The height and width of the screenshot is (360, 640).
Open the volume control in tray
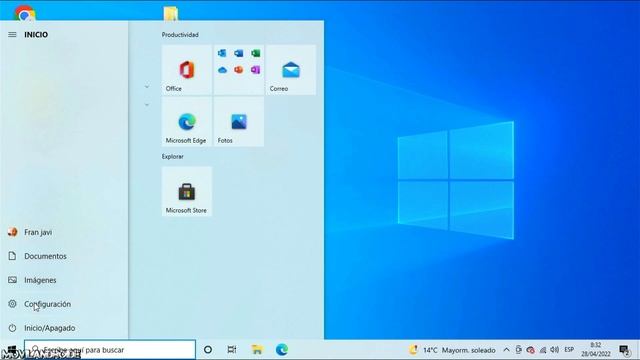point(554,350)
